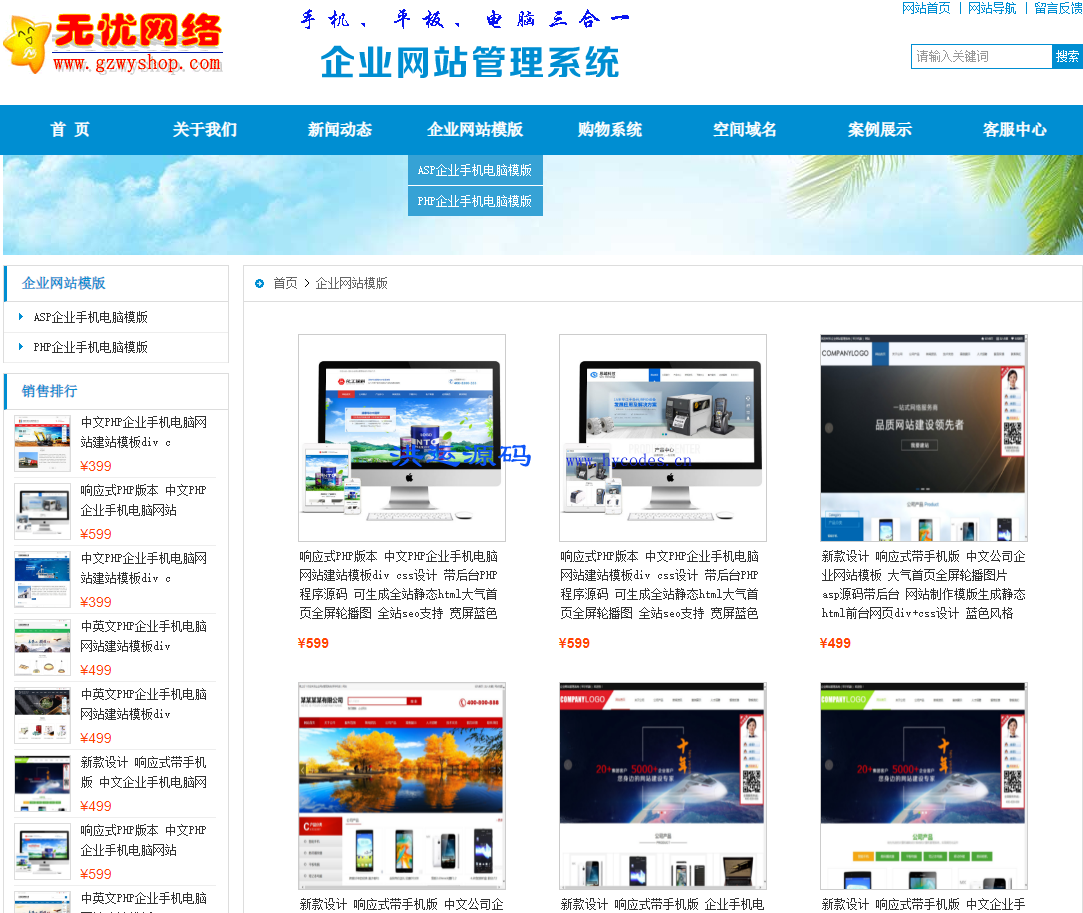Open third product image 品质网站建设领先者
Screen dimensions: 1083x913
(x=924, y=438)
